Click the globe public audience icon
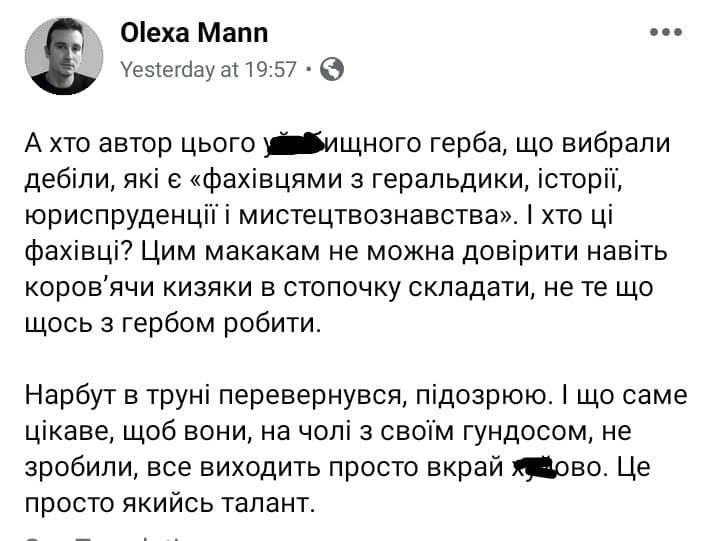 pos(335,69)
